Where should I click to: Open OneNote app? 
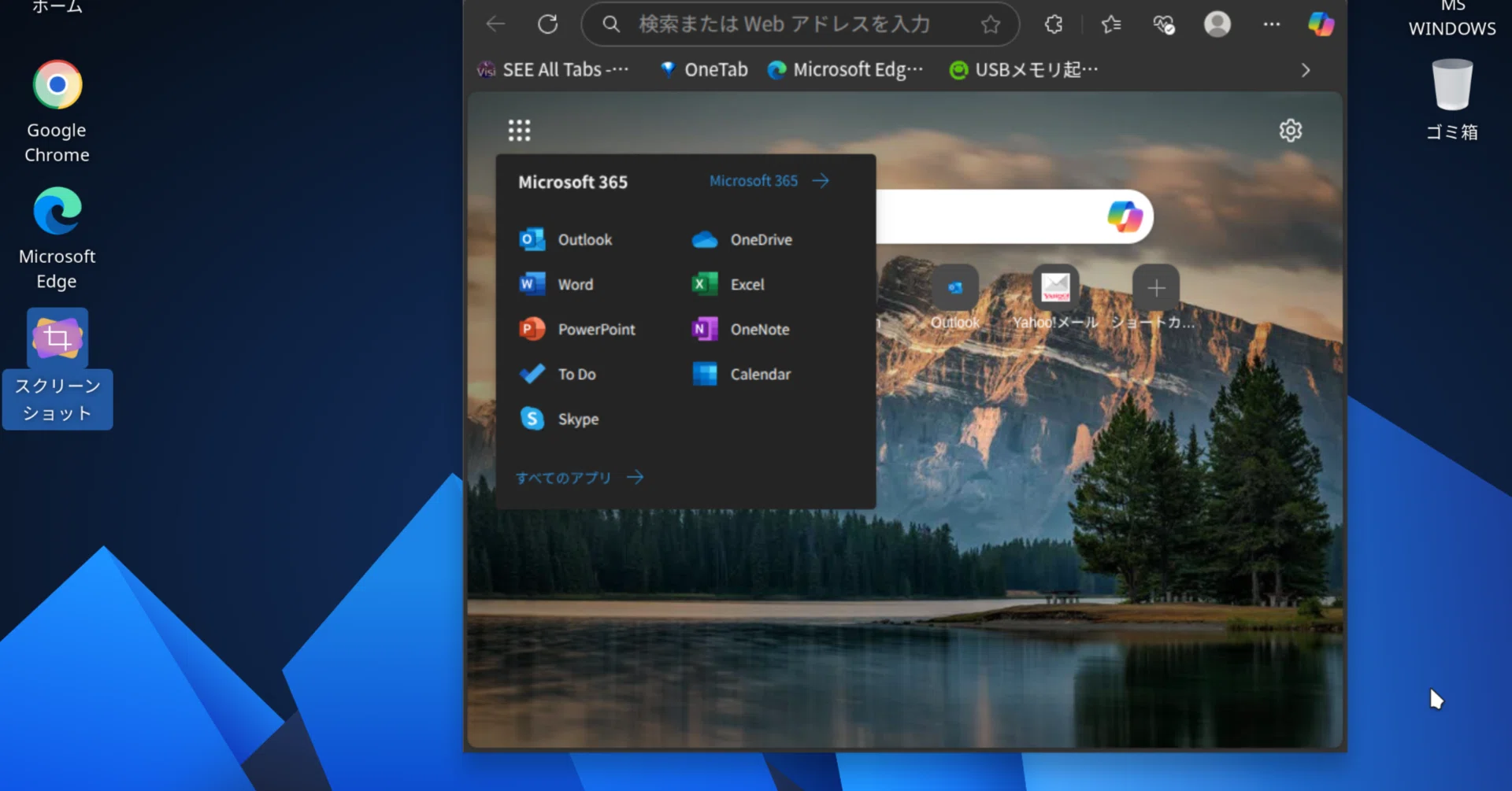tap(740, 329)
